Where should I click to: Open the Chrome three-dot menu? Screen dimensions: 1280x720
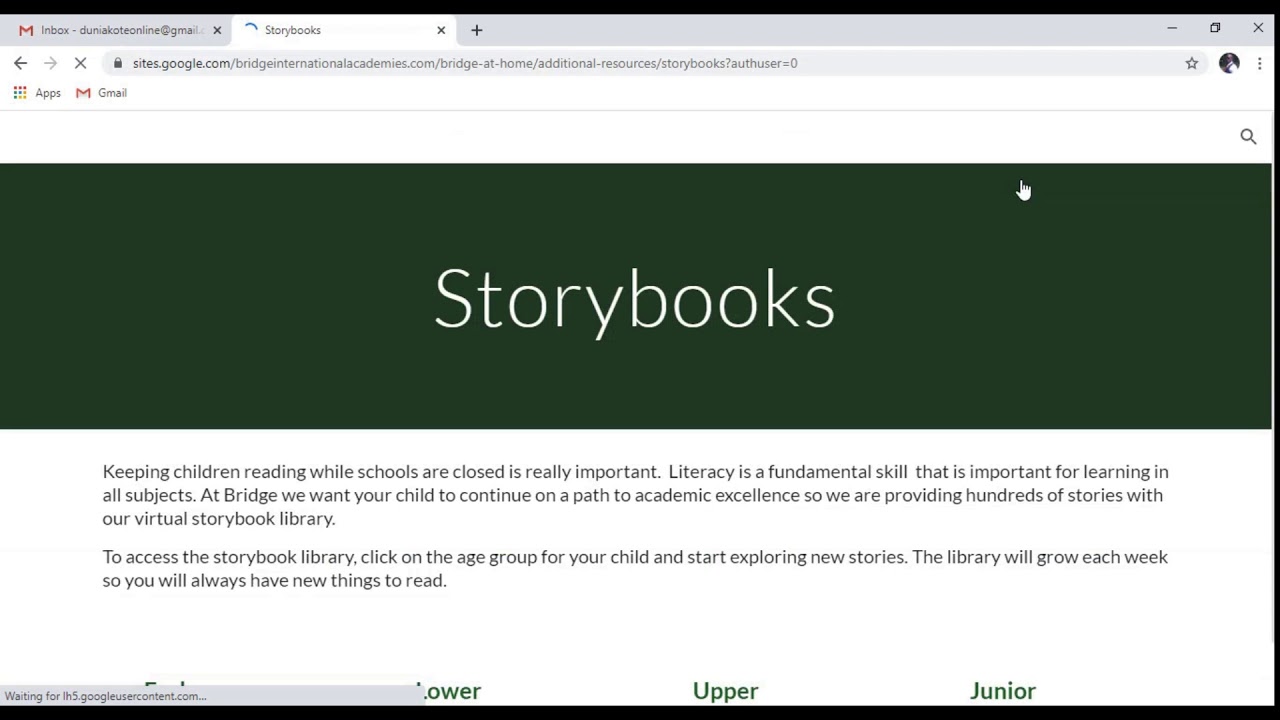(1260, 63)
